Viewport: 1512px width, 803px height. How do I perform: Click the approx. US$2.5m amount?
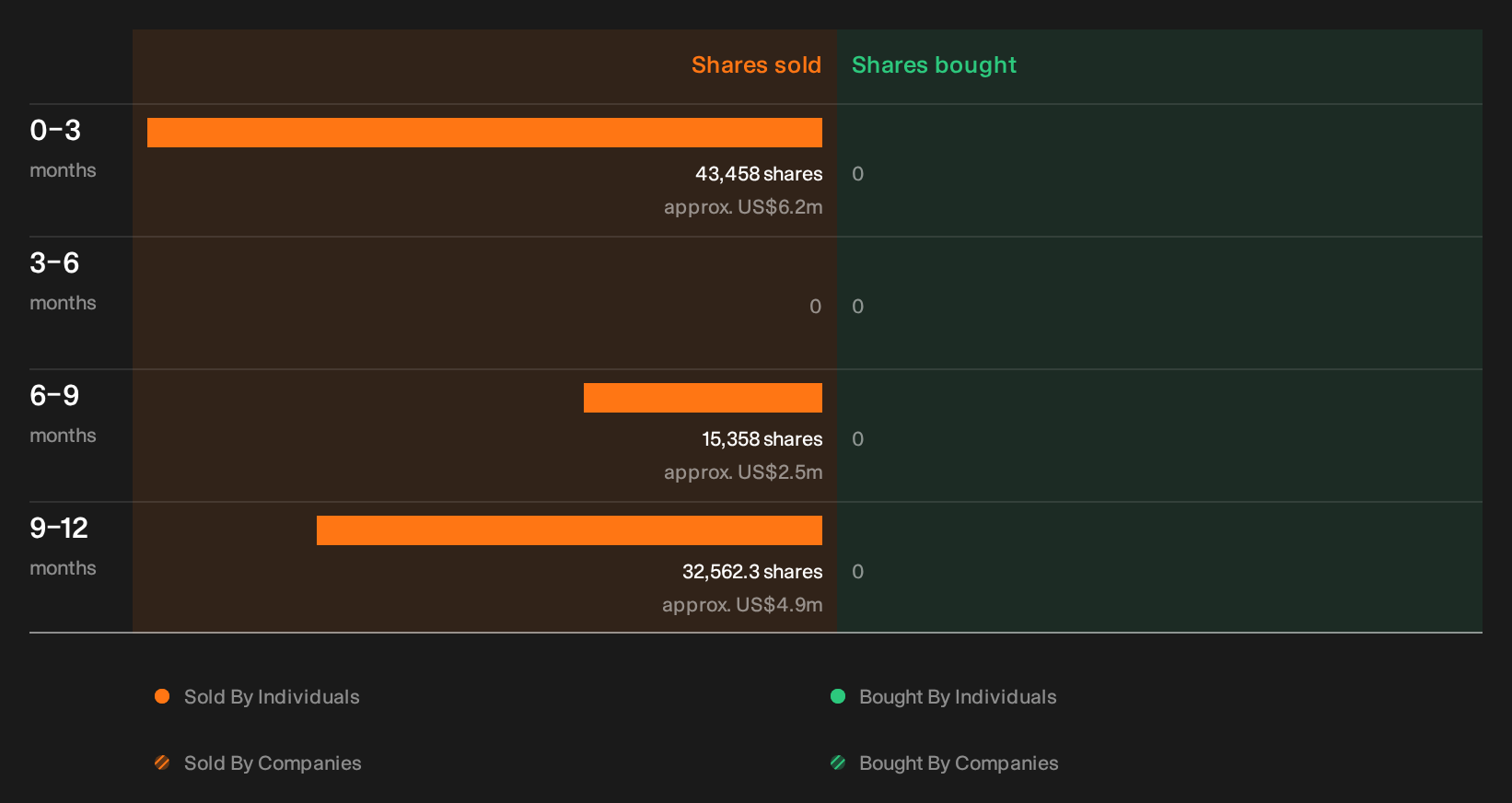pos(743,472)
